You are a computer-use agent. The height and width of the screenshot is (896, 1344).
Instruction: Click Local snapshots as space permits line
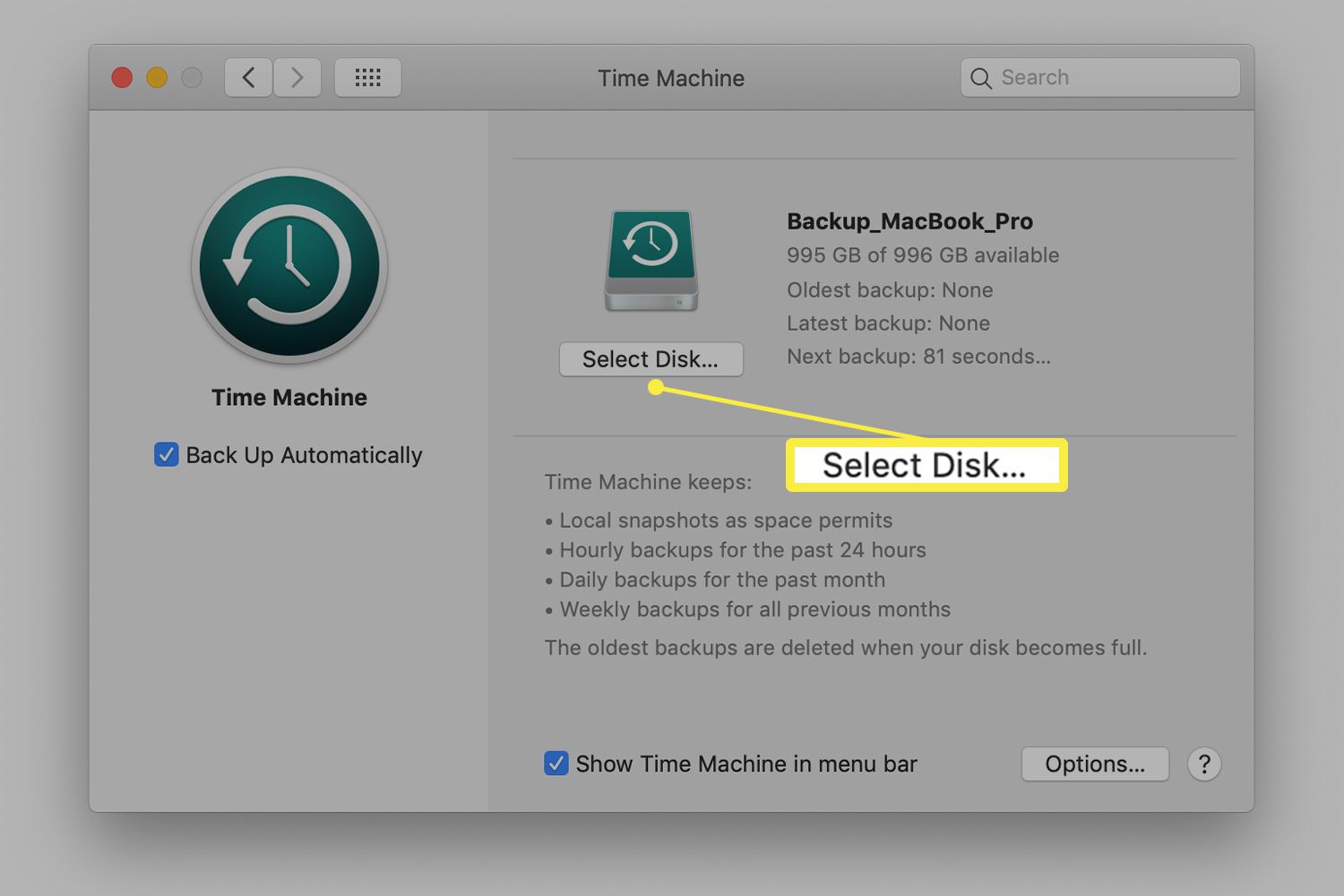pyautogui.click(x=719, y=521)
